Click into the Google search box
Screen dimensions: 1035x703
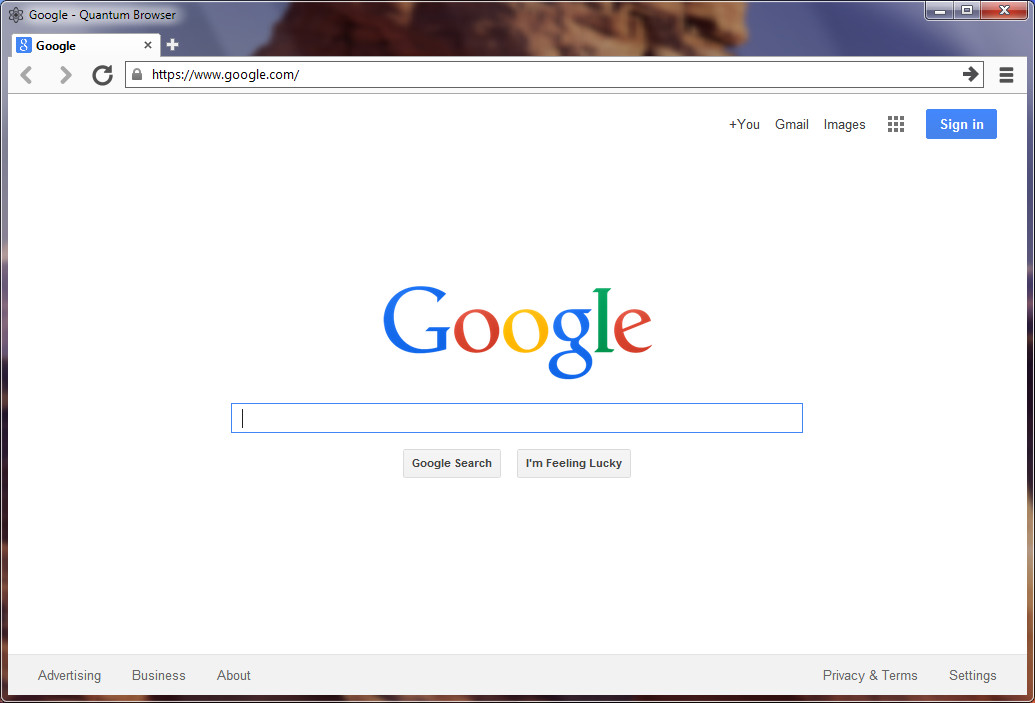click(x=517, y=418)
